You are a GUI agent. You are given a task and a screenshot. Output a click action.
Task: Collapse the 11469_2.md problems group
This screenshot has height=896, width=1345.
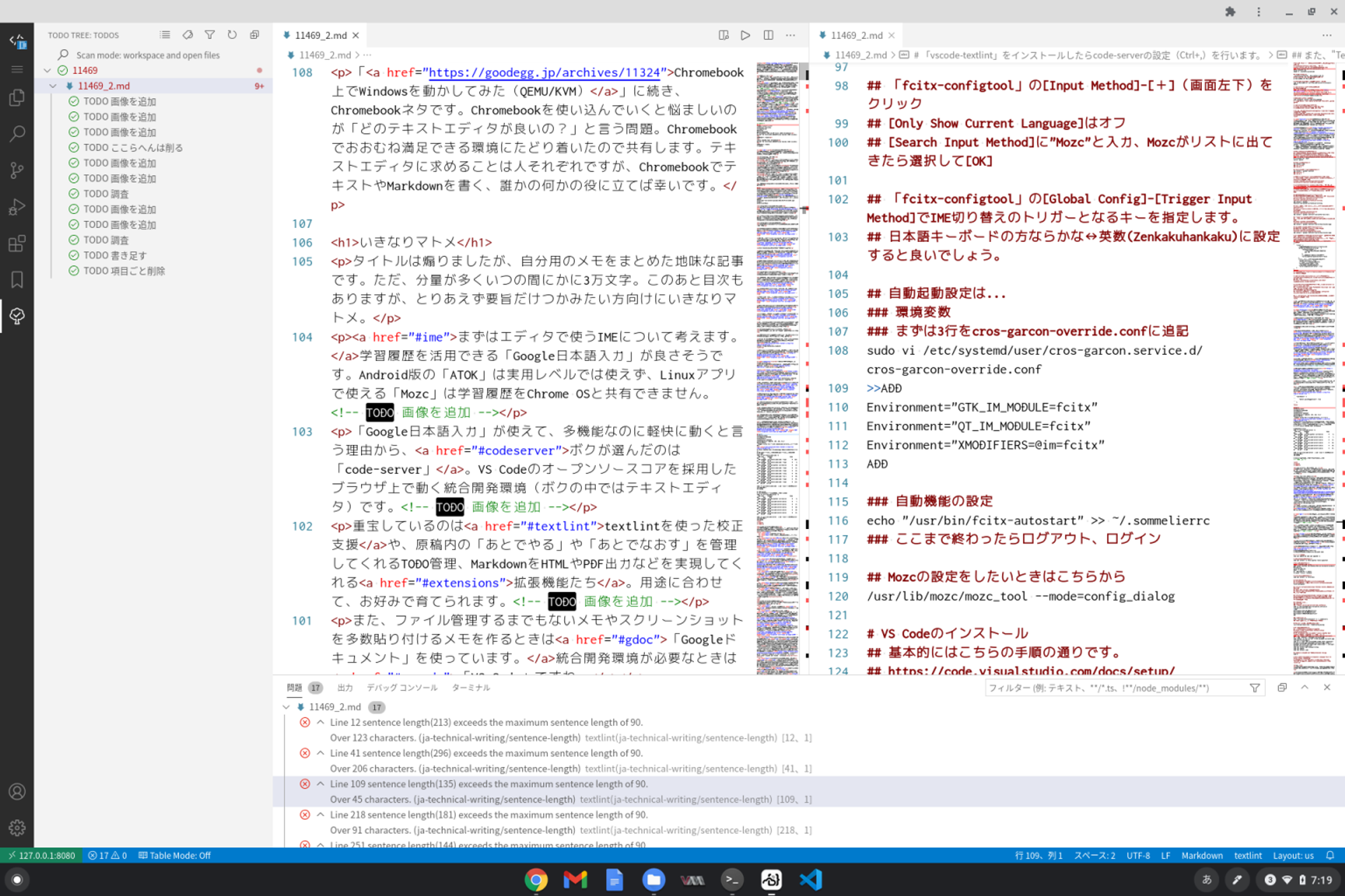pyautogui.click(x=286, y=707)
